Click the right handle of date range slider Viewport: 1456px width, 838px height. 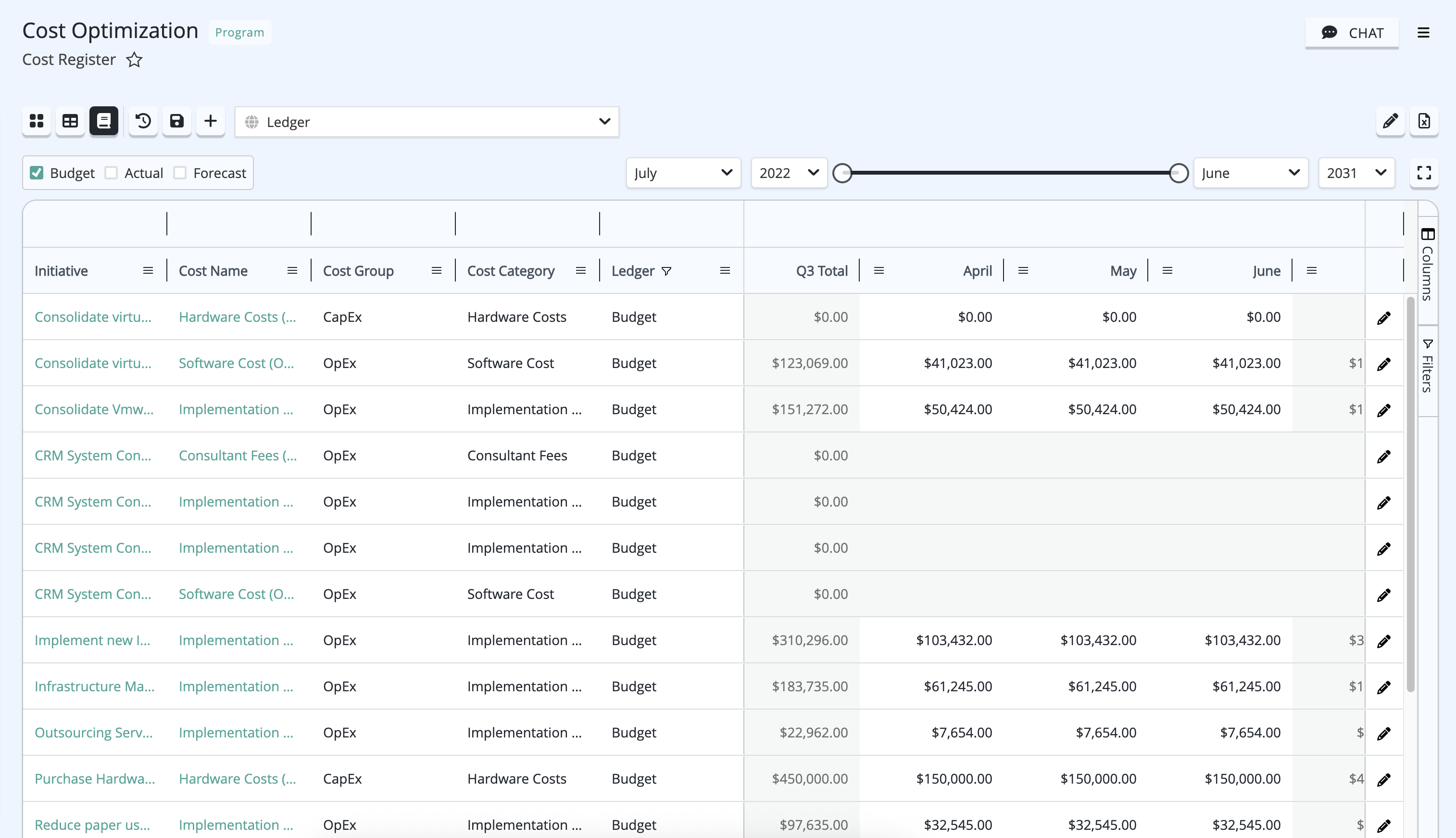(1179, 173)
